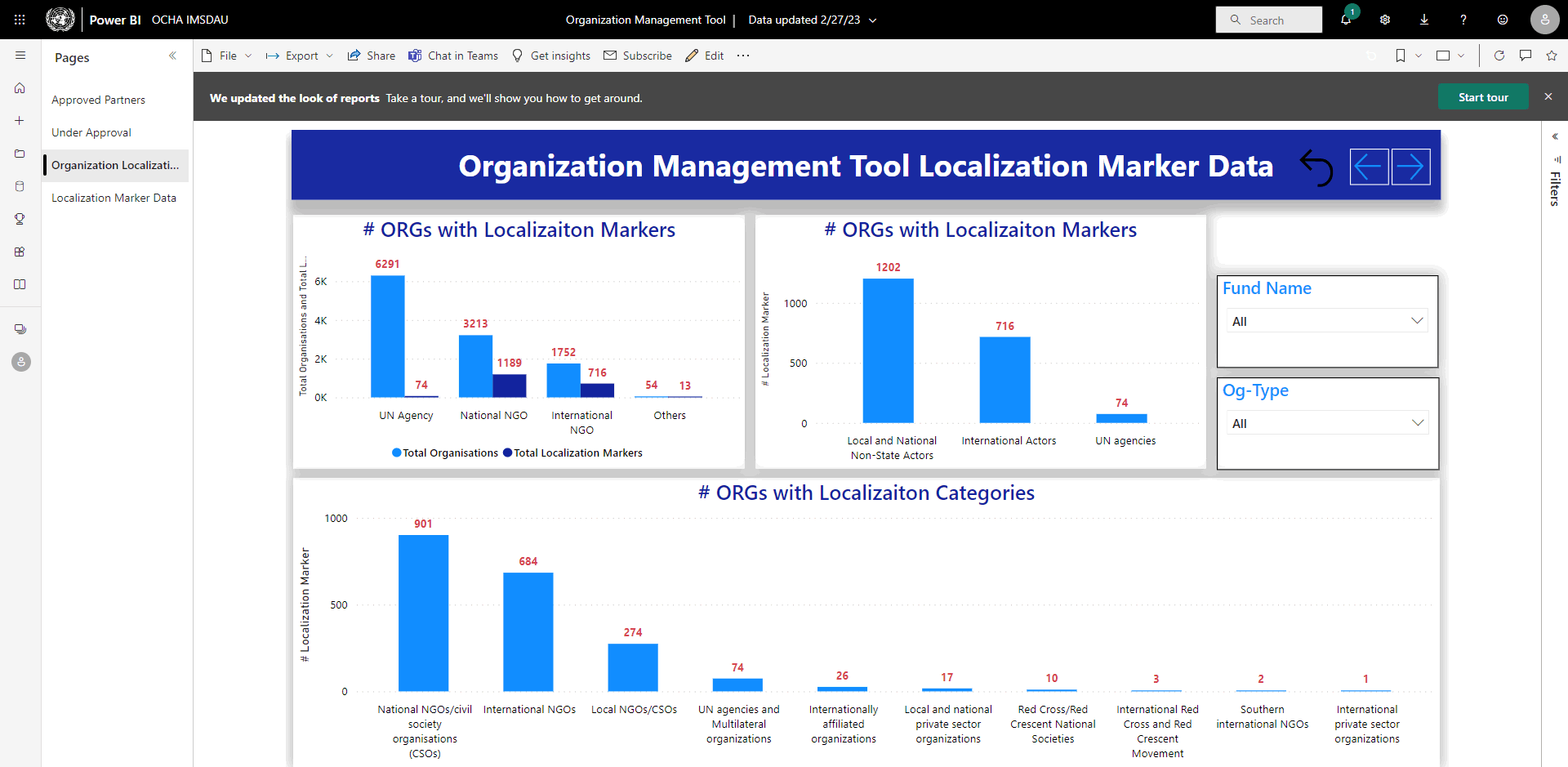The width and height of the screenshot is (1568, 767).
Task: Click the feedback smiley icon
Action: [1503, 20]
